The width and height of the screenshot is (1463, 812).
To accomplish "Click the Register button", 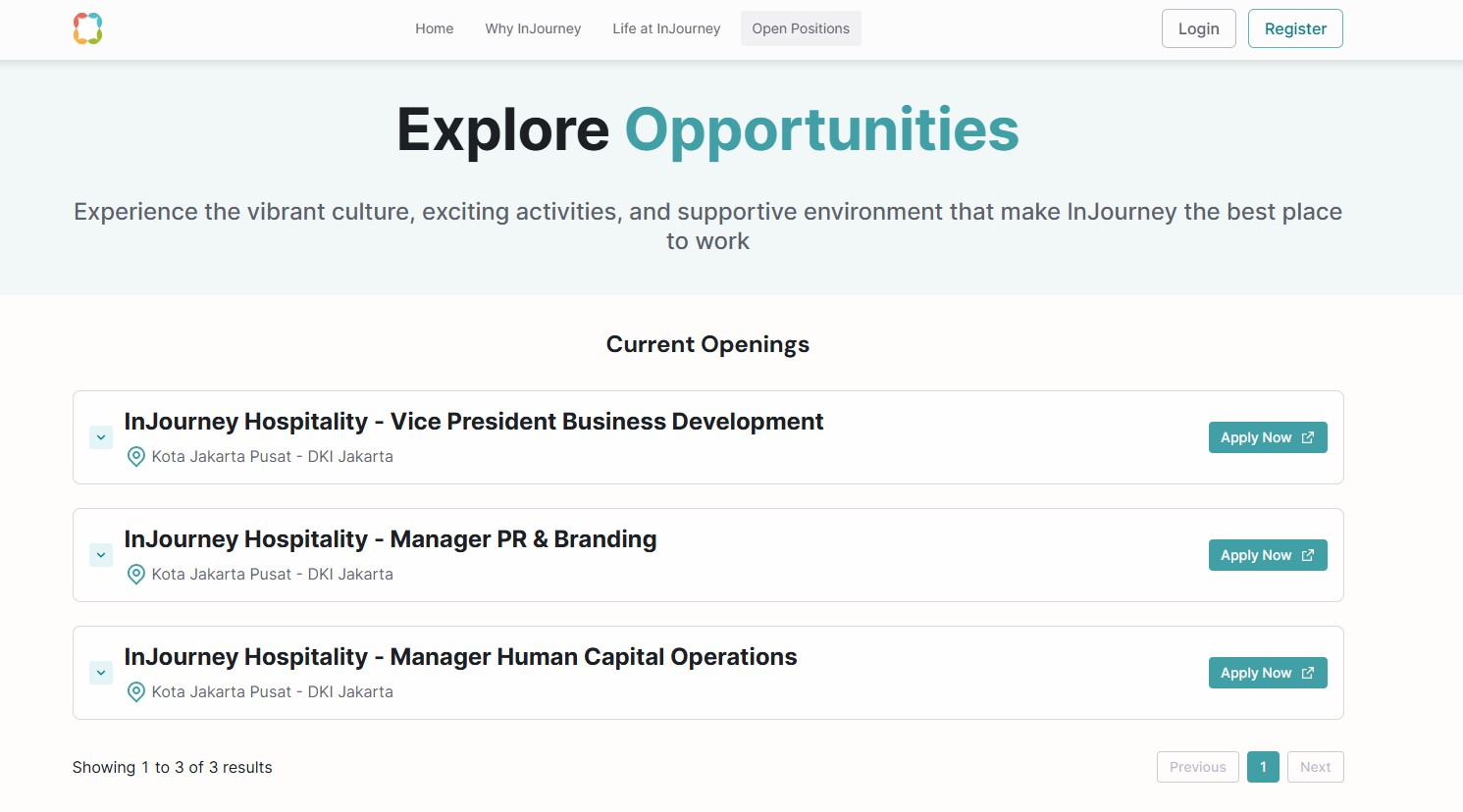I will pyautogui.click(x=1295, y=28).
